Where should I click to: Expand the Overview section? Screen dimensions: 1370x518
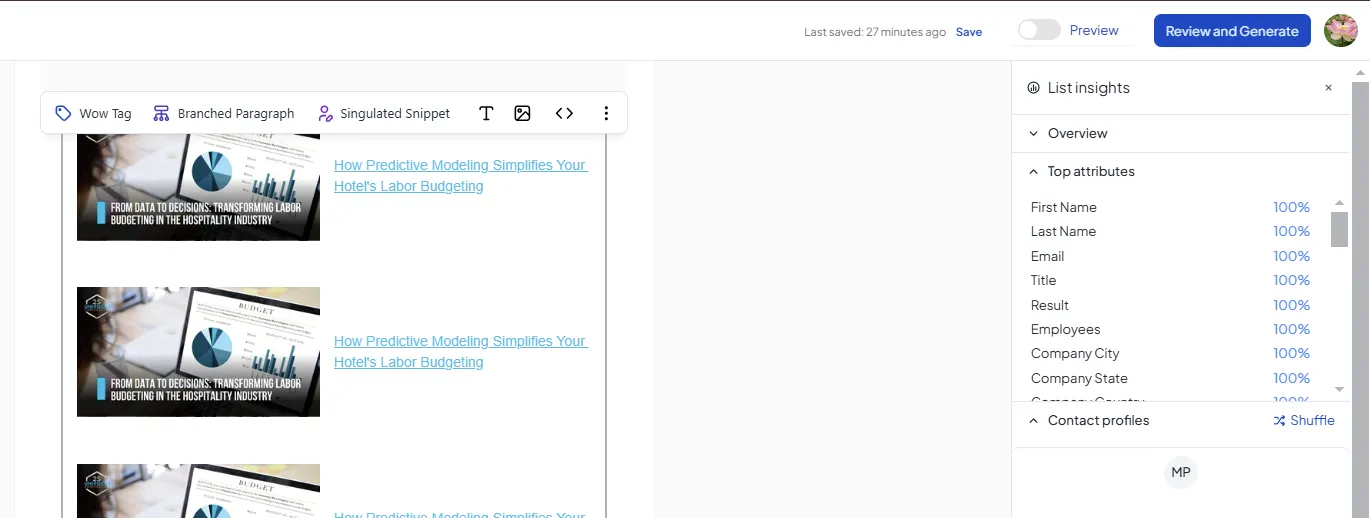[x=1180, y=133]
